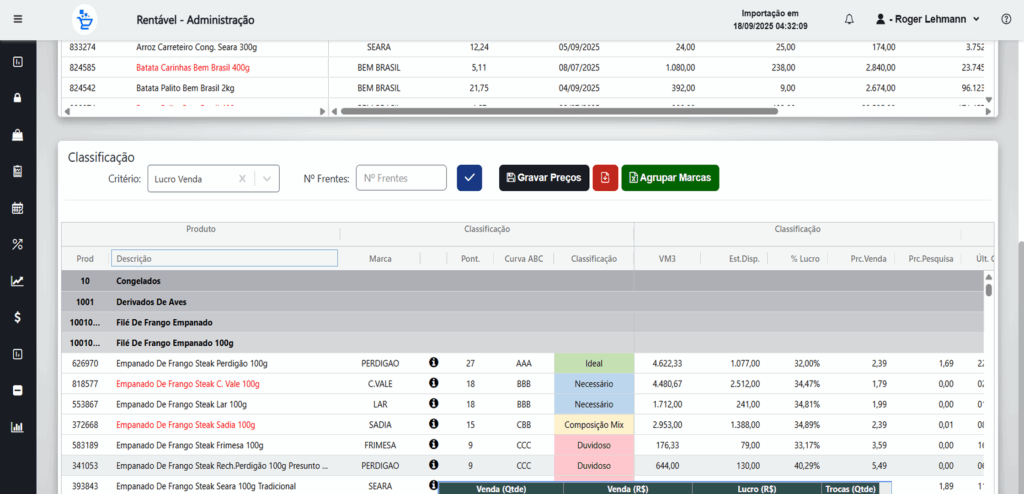Viewport: 1024px width, 494px height.
Task: Open the padlock sidebar icon
Action: click(17, 98)
